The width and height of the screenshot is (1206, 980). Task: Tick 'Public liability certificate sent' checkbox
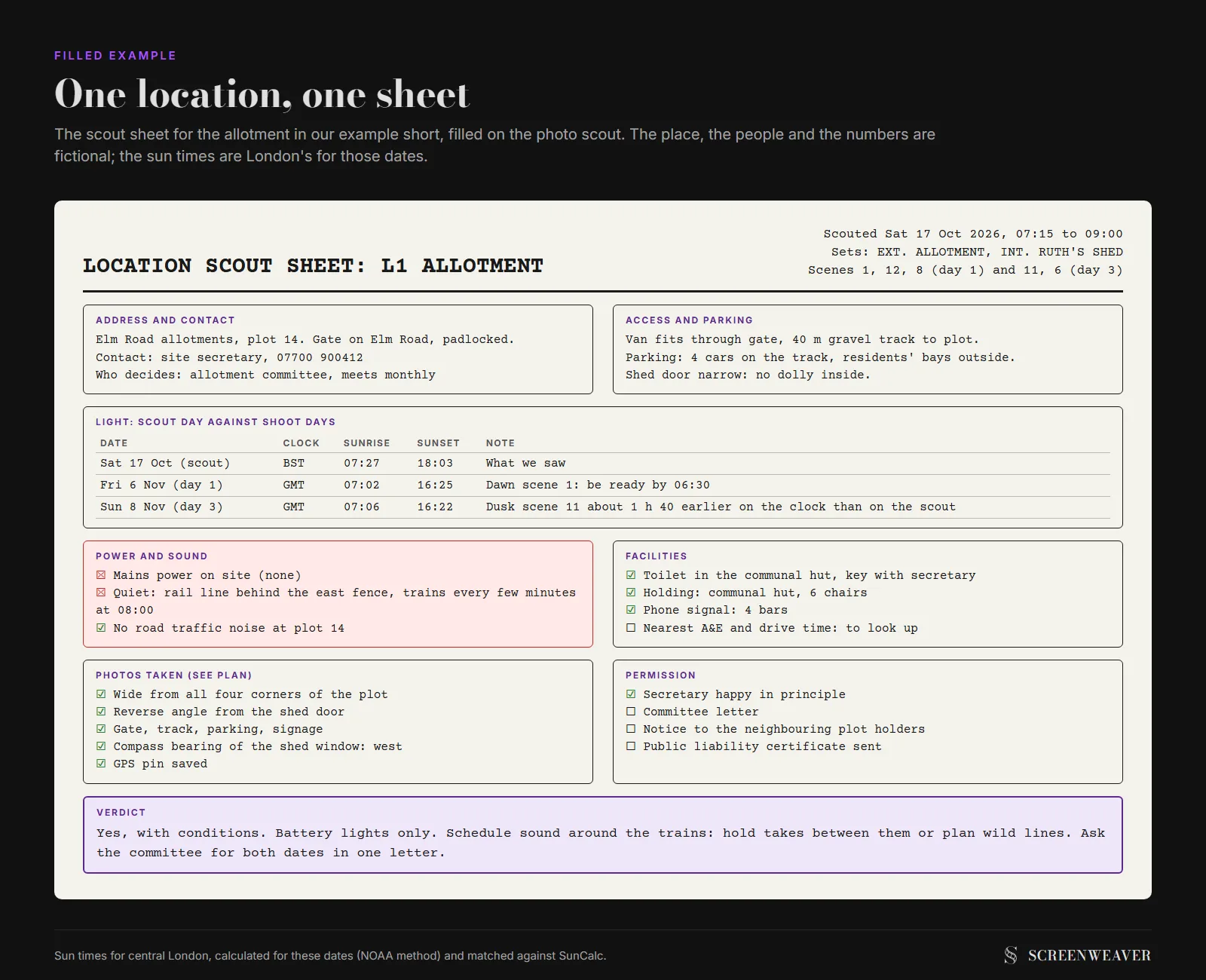pyautogui.click(x=631, y=746)
